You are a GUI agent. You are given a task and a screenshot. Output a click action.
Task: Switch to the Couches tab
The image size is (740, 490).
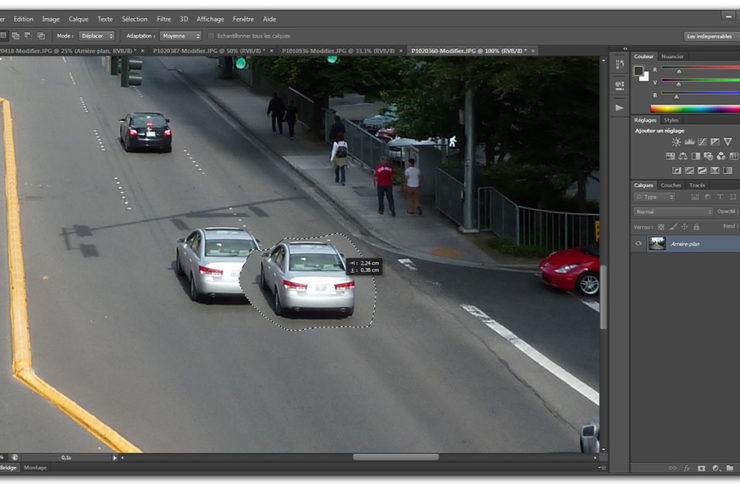[x=671, y=185]
